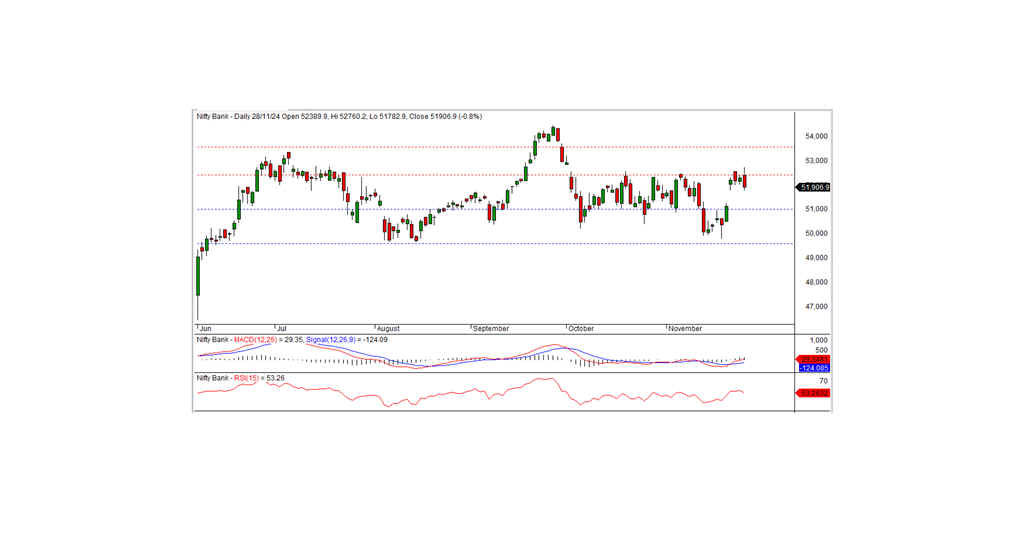1017x542 pixels.
Task: Click the 51,000 price axis label
Action: point(816,209)
